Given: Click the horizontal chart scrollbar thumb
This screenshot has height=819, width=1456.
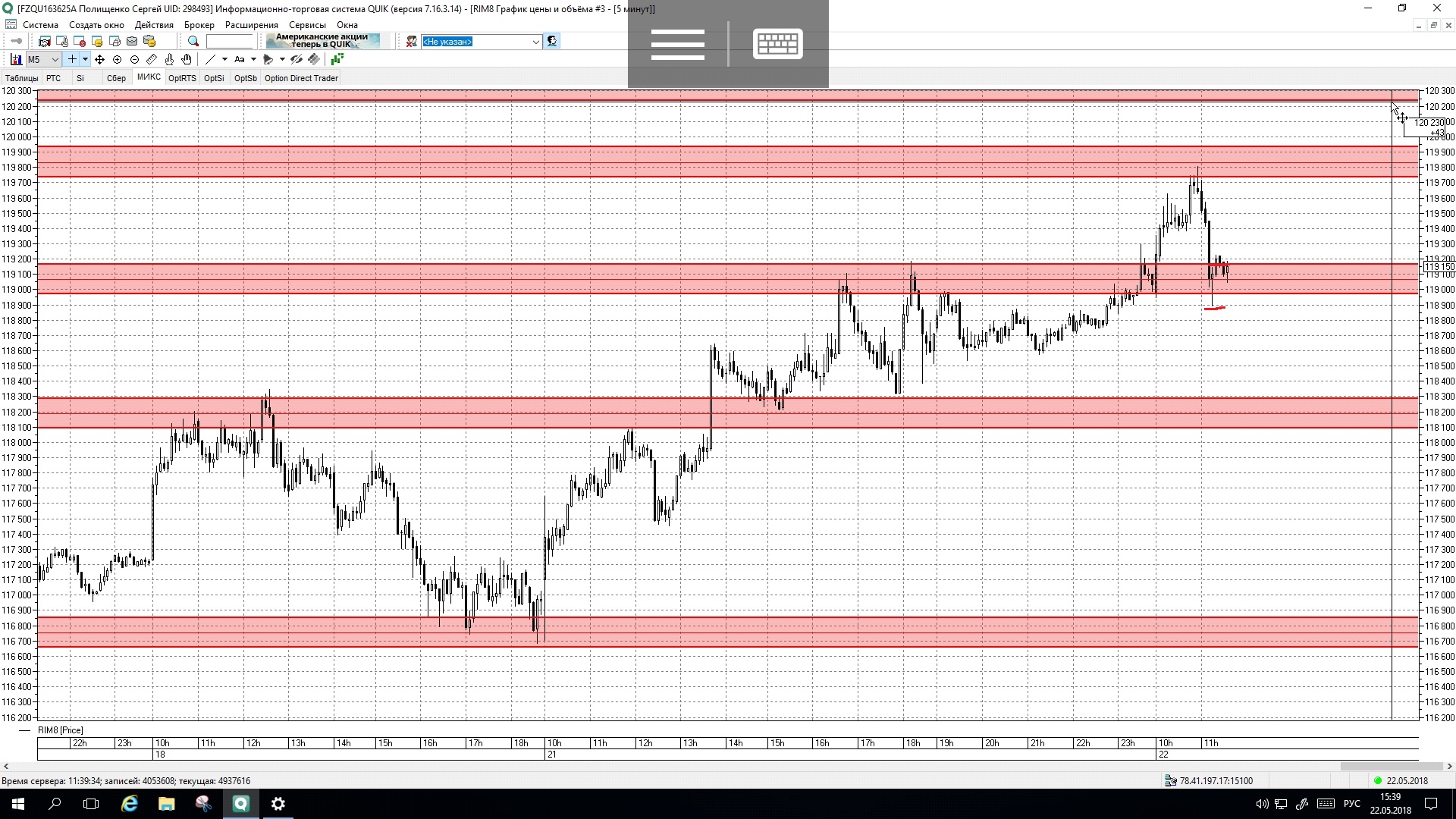Looking at the screenshot, I should (1391, 767).
